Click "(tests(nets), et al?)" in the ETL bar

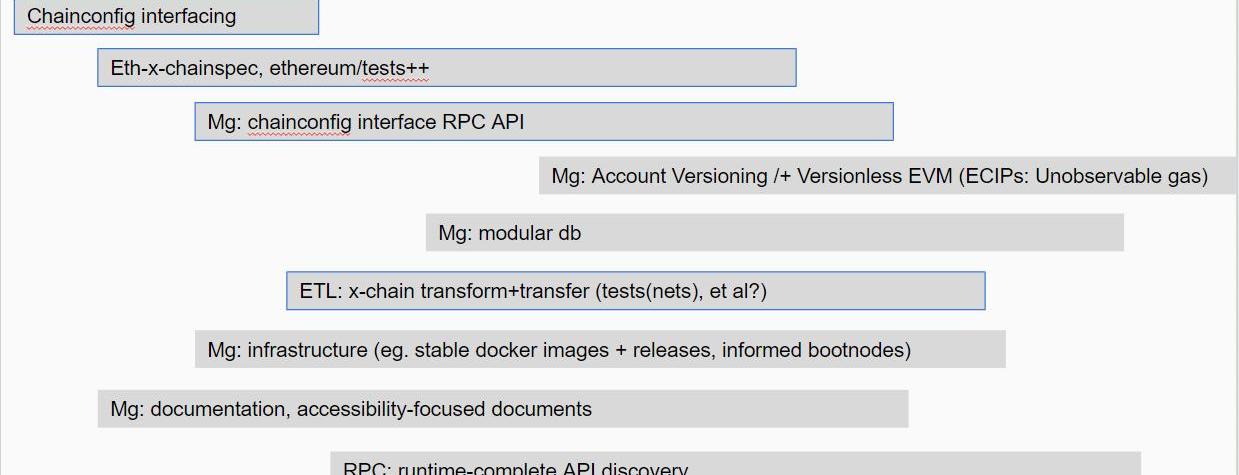(680, 292)
